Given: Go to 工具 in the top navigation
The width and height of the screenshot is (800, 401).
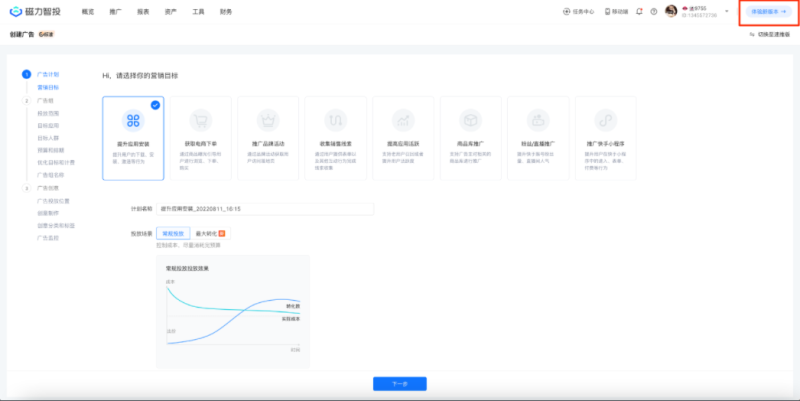Looking at the screenshot, I should click(x=198, y=12).
